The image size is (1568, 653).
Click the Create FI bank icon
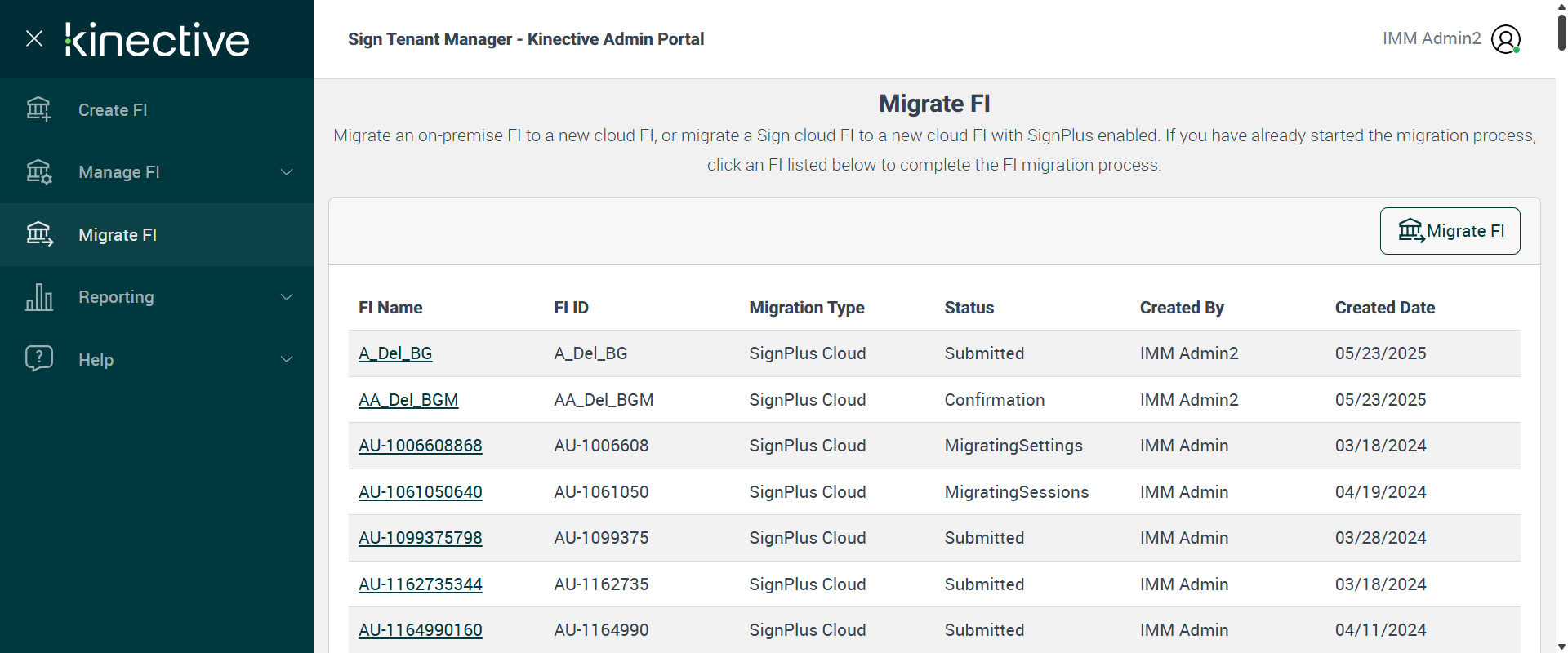click(38, 109)
